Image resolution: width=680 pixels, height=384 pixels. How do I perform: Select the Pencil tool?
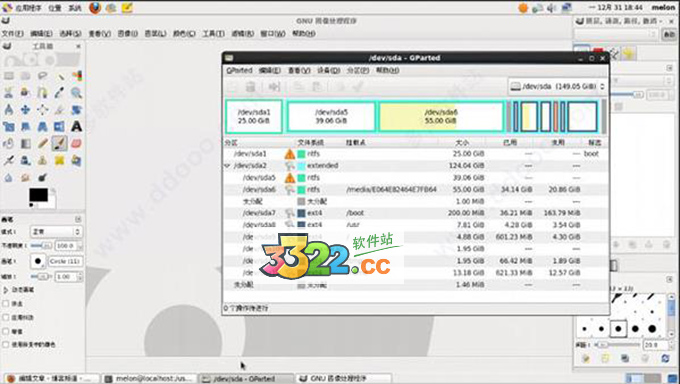(42, 143)
